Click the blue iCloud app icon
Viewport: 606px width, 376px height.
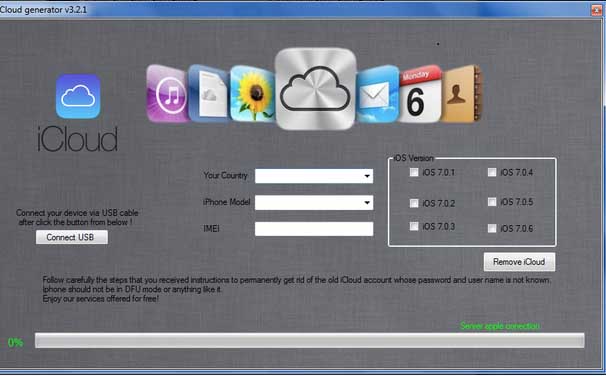(78, 97)
